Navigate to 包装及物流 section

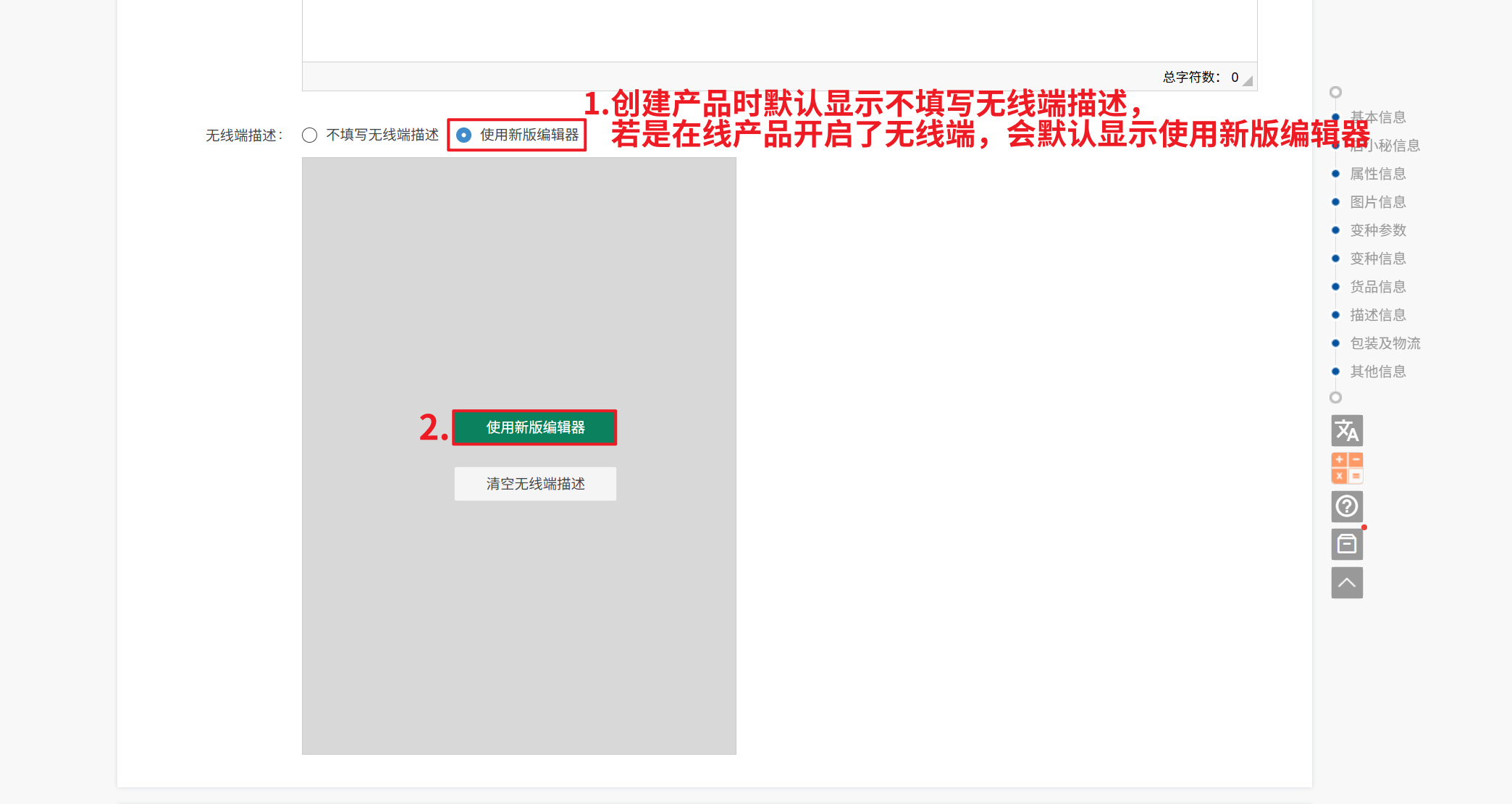pyautogui.click(x=1385, y=343)
